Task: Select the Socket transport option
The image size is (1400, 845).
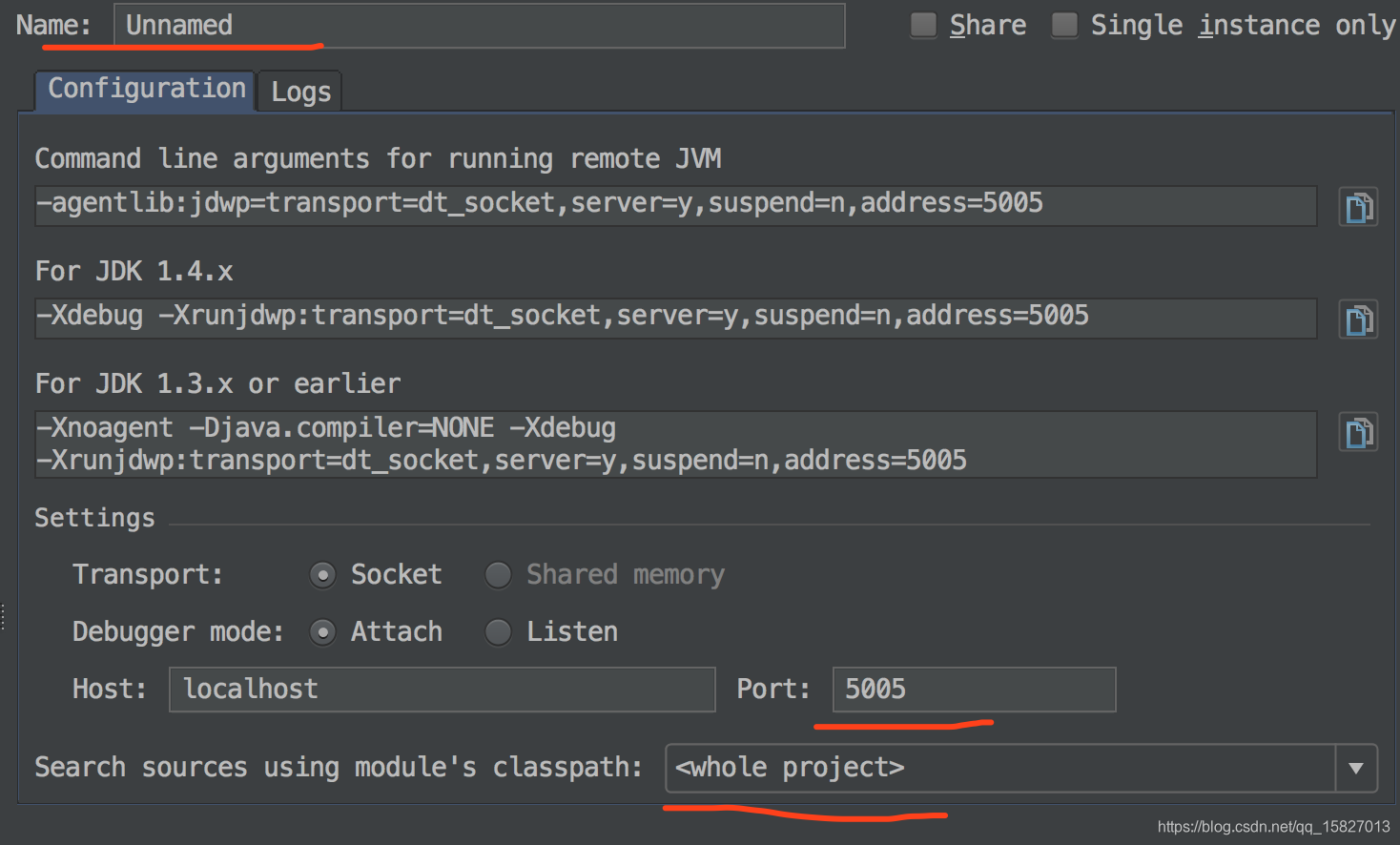Action: click(323, 575)
